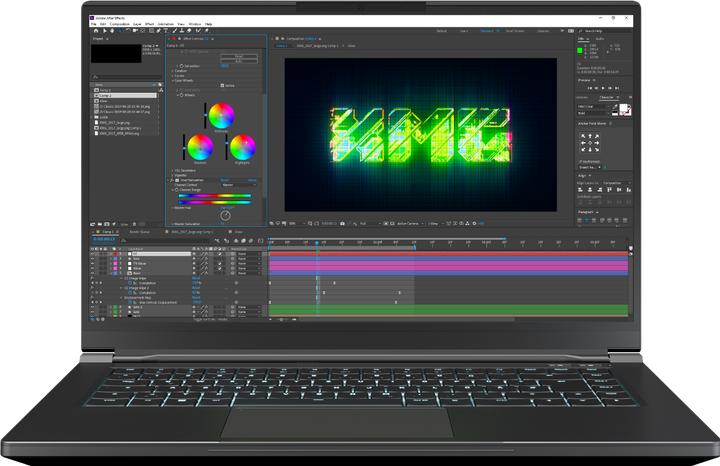Reset the Hue/Saturation effect
The height and width of the screenshot is (466, 720).
[225, 180]
